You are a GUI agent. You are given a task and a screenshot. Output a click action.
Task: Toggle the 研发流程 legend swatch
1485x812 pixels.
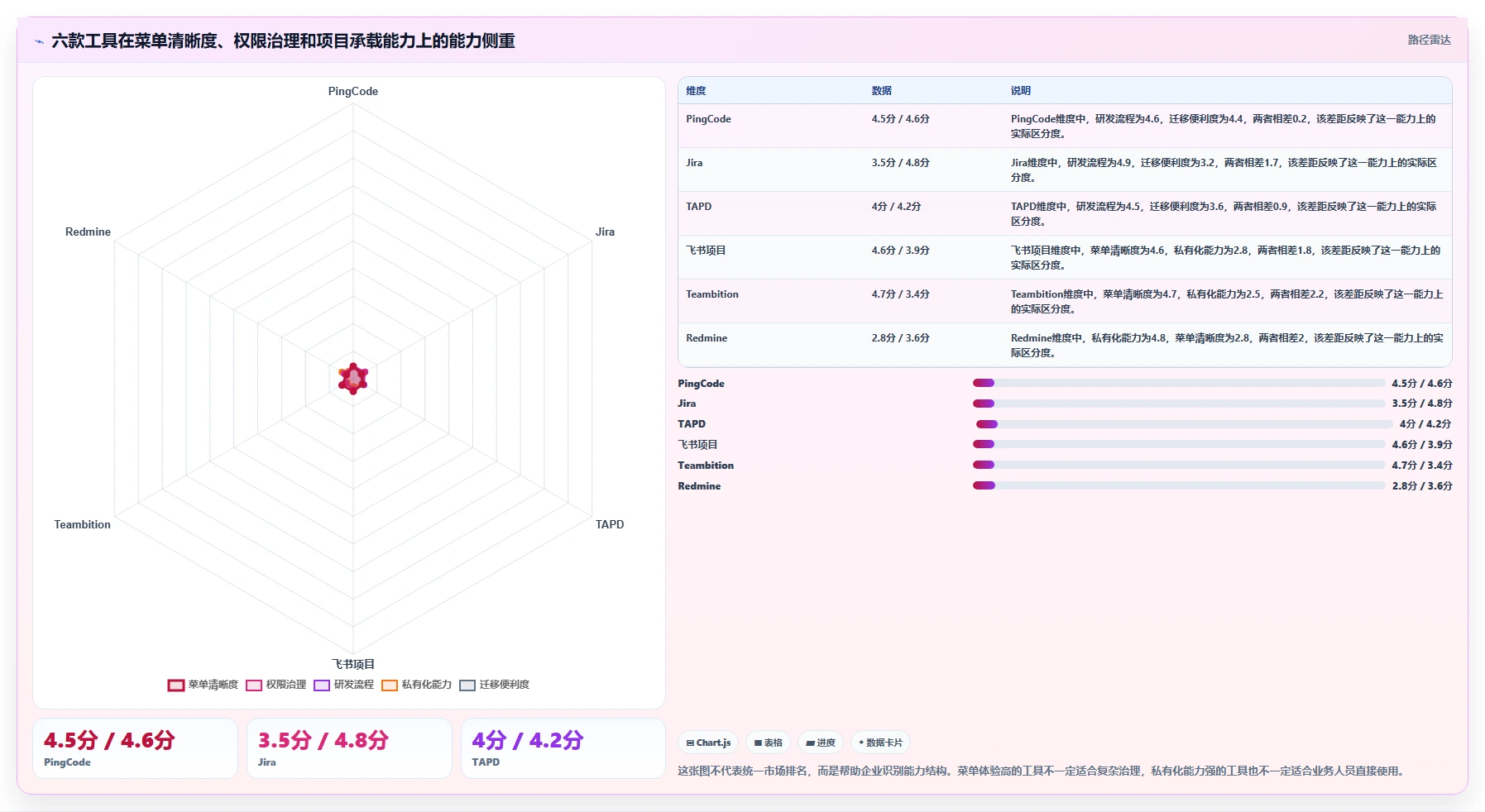(322, 685)
